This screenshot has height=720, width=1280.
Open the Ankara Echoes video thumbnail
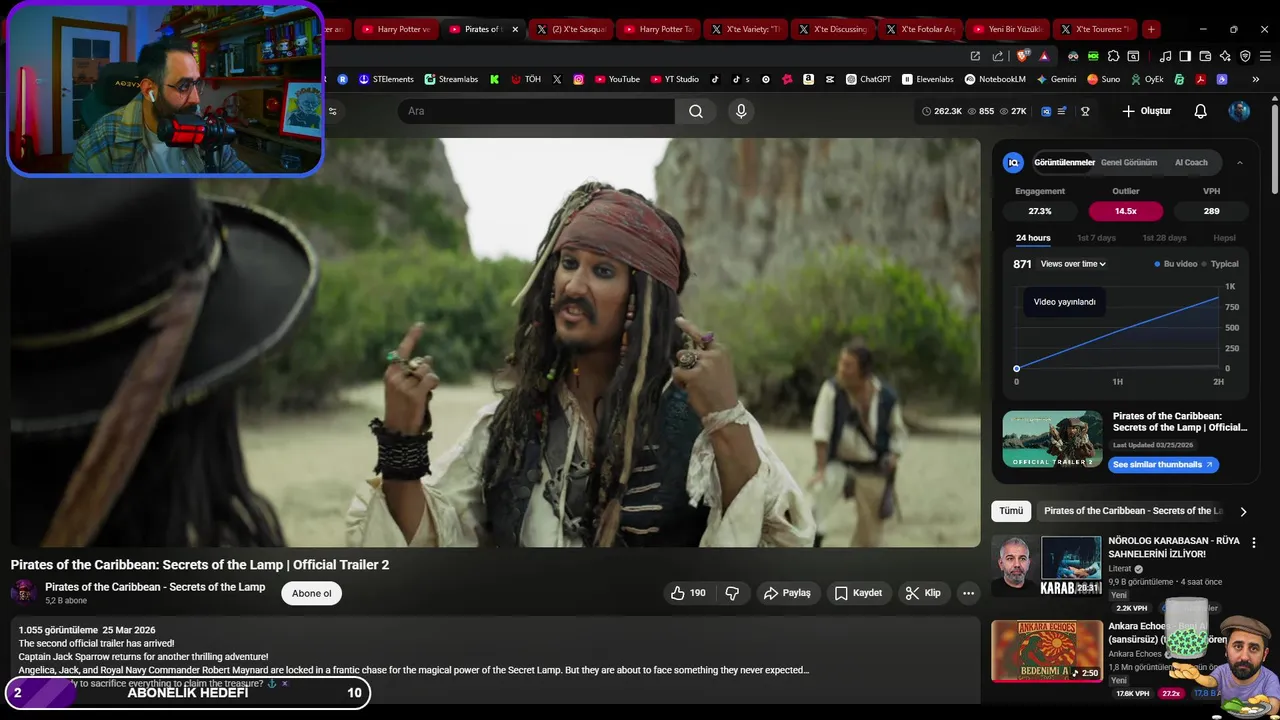pyautogui.click(x=1047, y=651)
